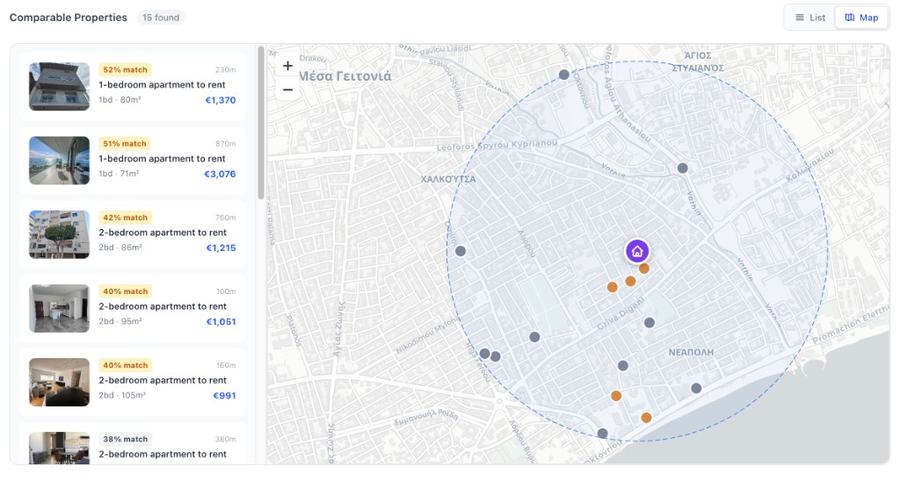Select gray marker at circle's bottom edge

click(602, 433)
